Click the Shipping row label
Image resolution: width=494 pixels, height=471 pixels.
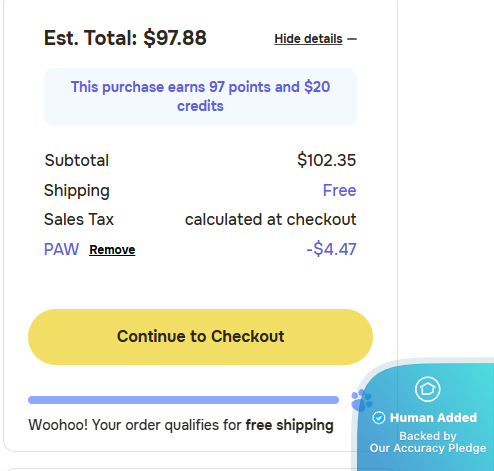[77, 191]
